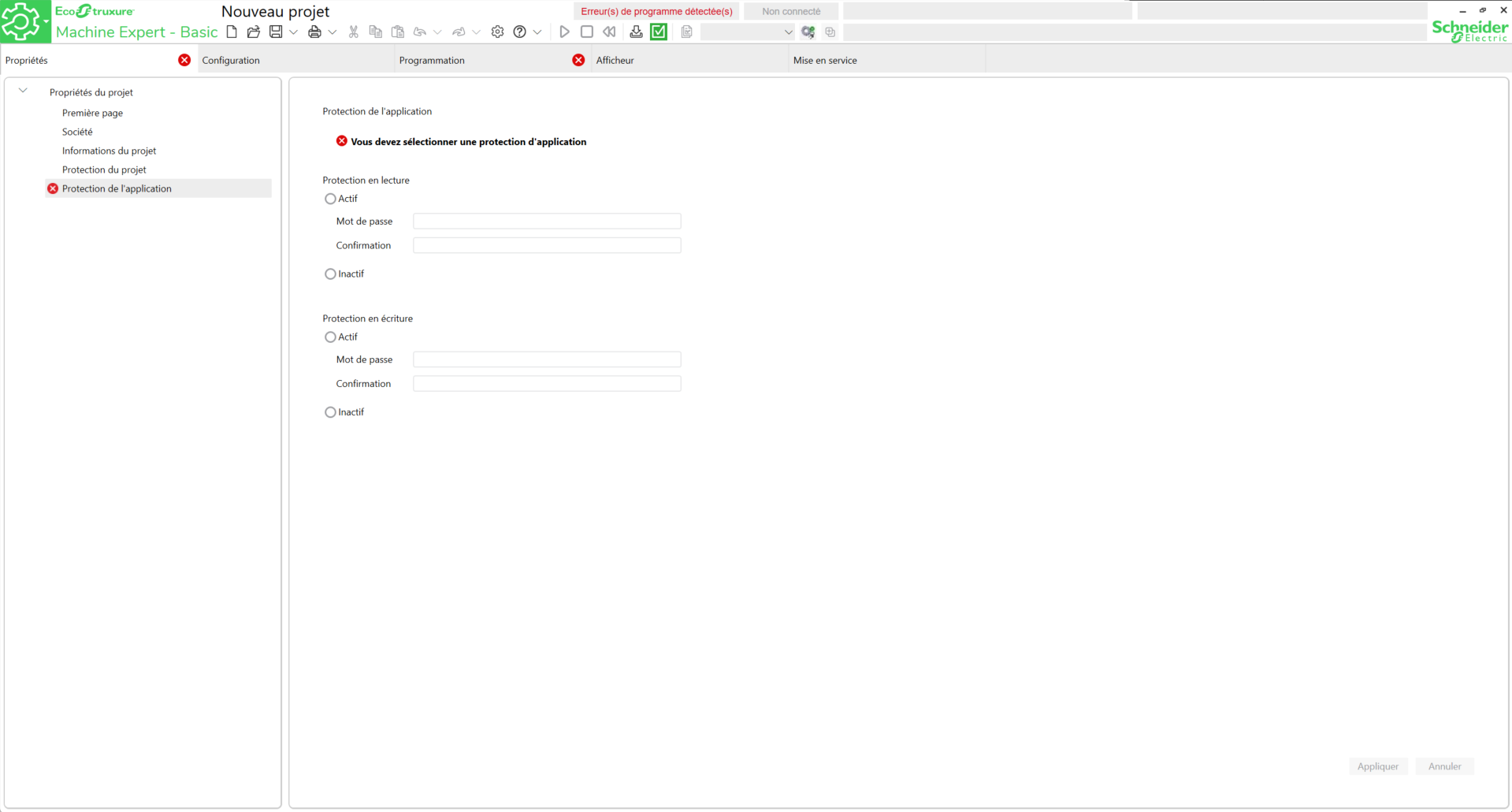1512x812 pixels.
Task: Click the Appliquer button
Action: click(x=1377, y=766)
